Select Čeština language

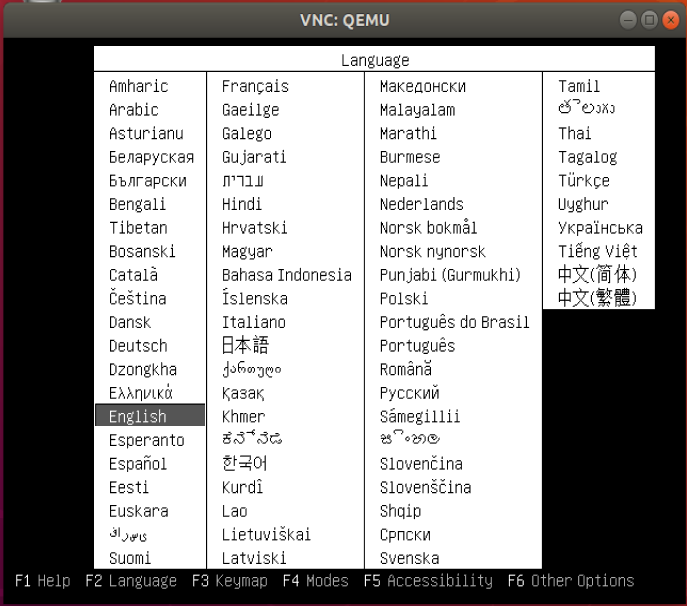(x=138, y=298)
